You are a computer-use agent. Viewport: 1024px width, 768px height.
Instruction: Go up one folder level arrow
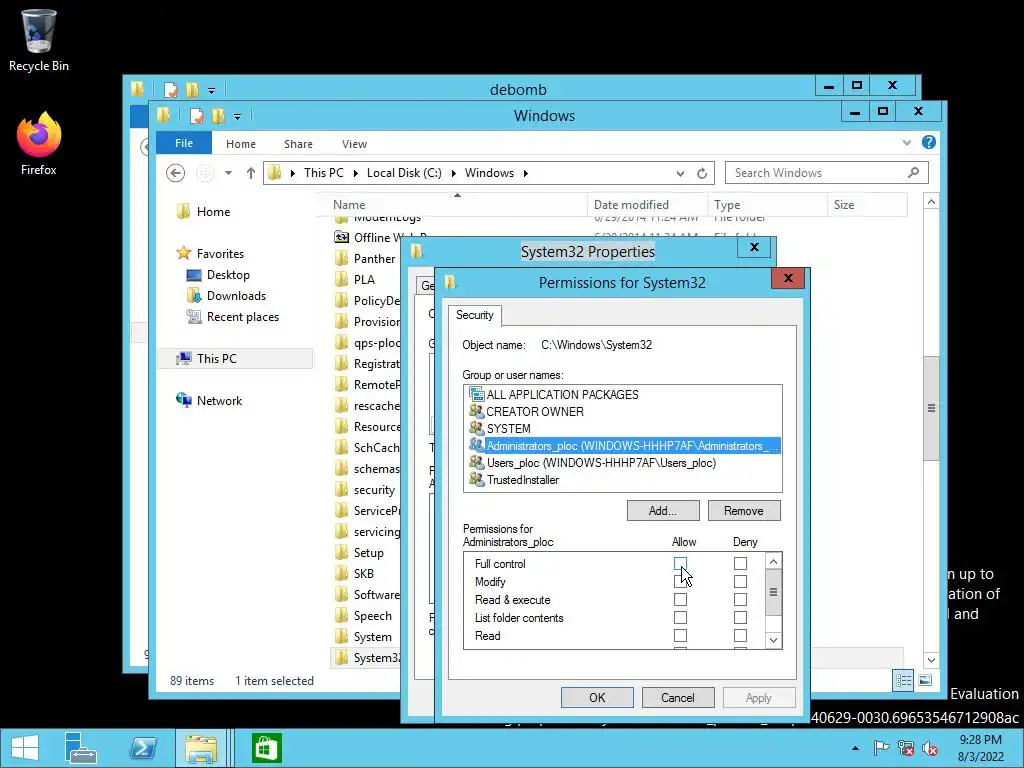click(x=251, y=173)
